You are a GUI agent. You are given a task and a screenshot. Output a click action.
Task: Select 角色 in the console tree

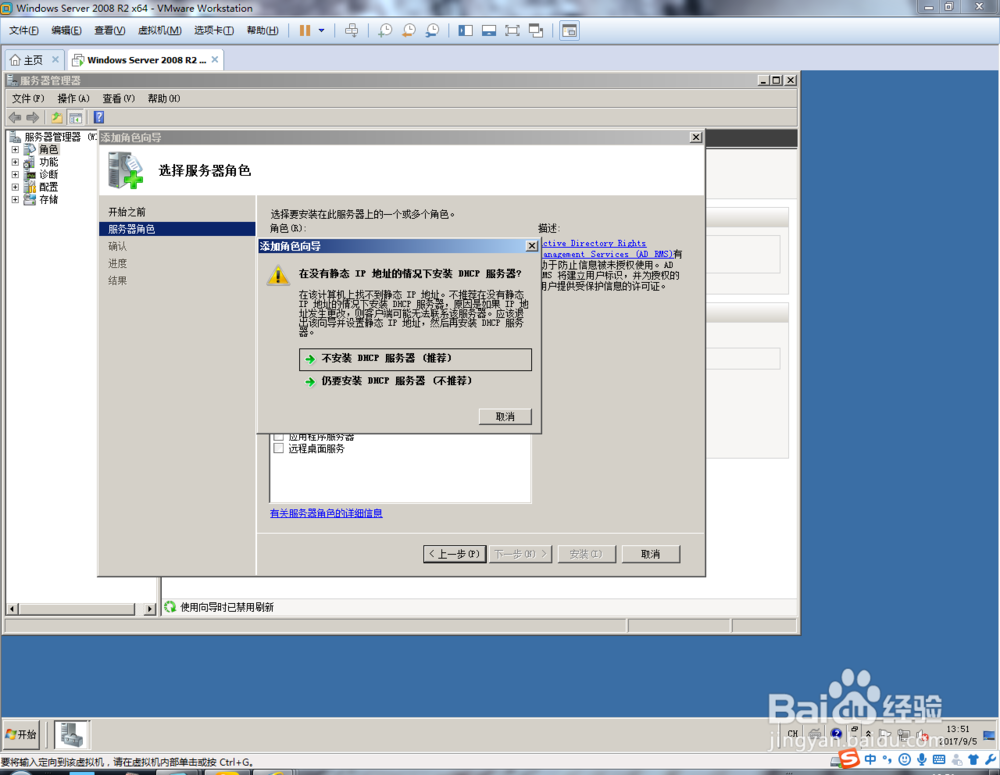point(48,149)
